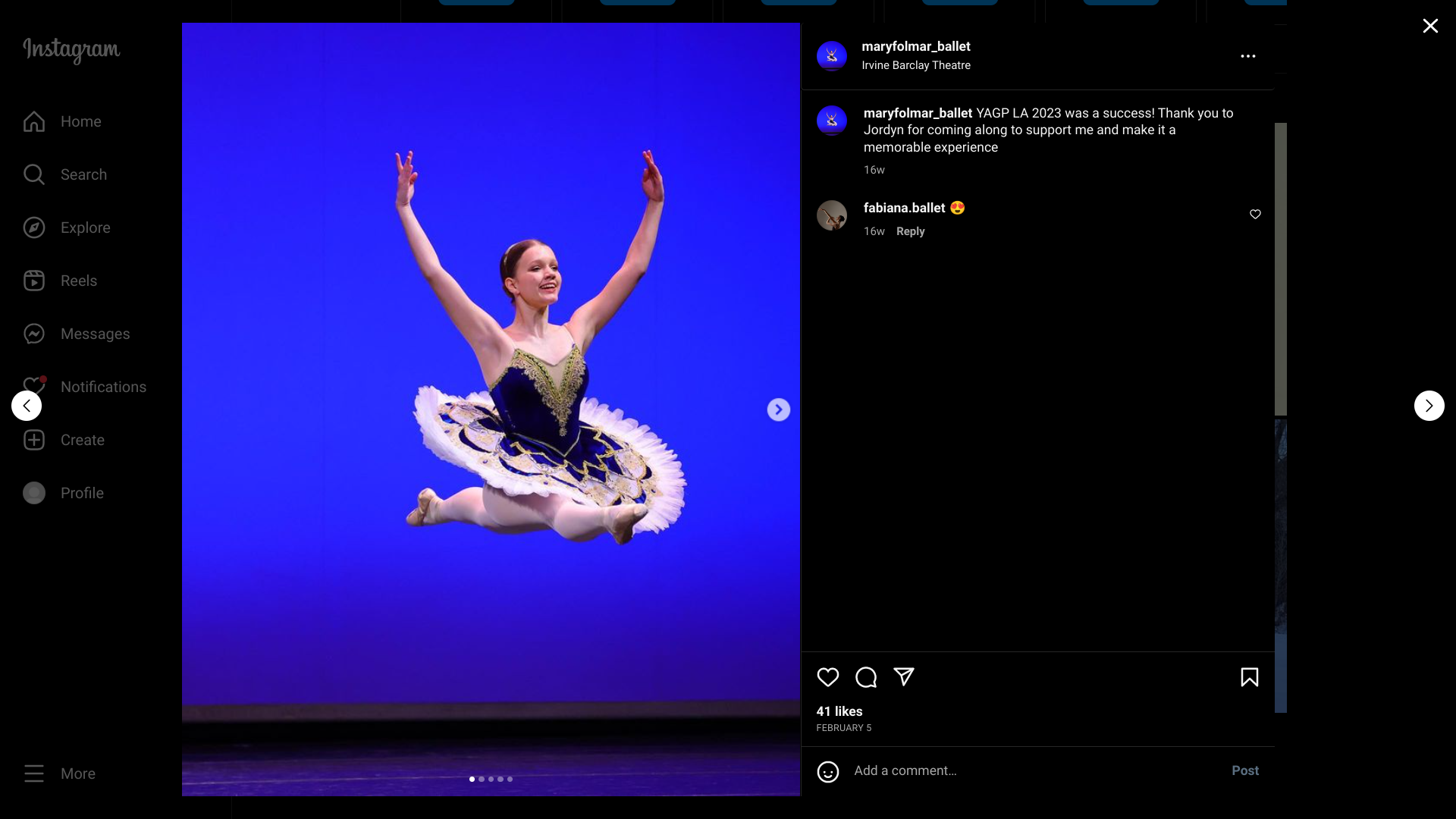Image resolution: width=1456 pixels, height=819 pixels.
Task: Save post with bookmark icon
Action: (1249, 677)
